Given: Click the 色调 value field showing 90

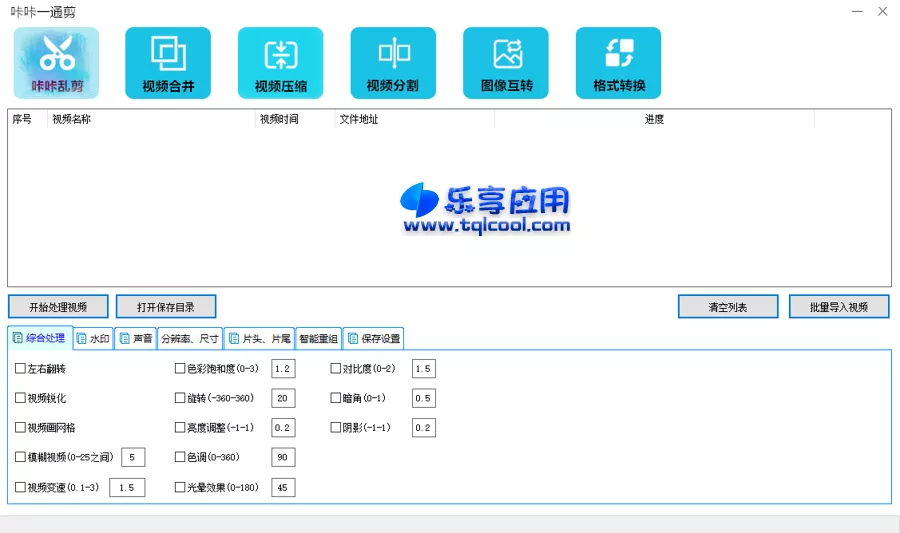Looking at the screenshot, I should 283,457.
